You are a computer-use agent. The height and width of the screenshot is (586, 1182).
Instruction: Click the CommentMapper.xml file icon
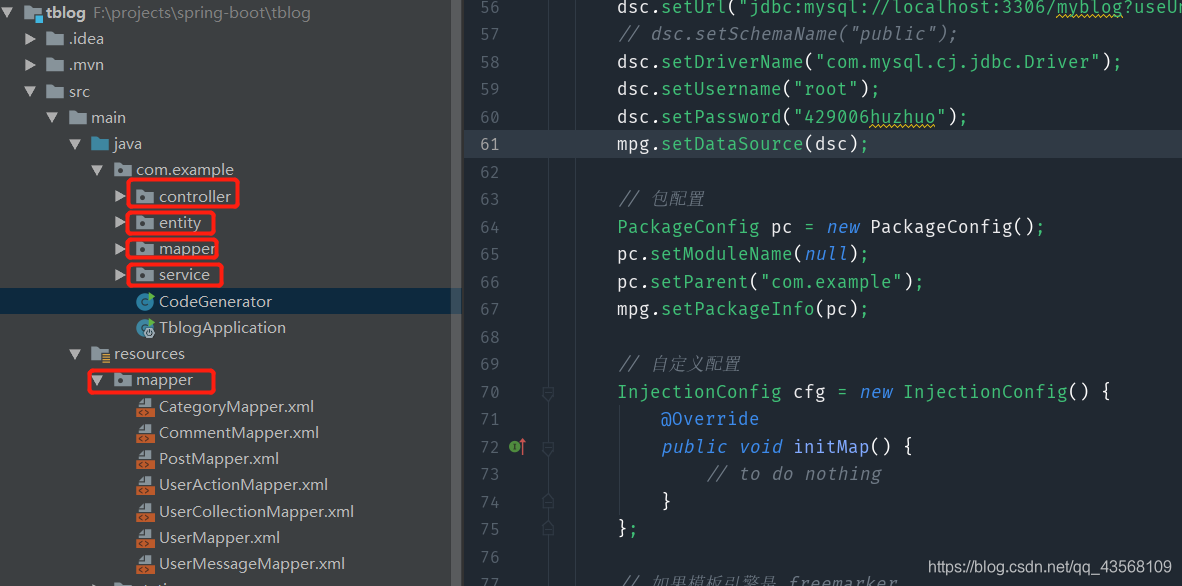tap(145, 433)
